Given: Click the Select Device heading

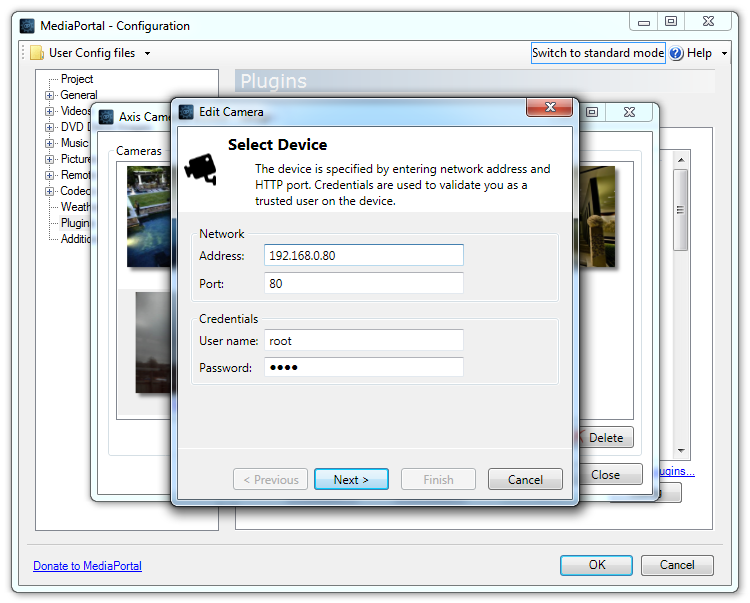Looking at the screenshot, I should (x=277, y=144).
